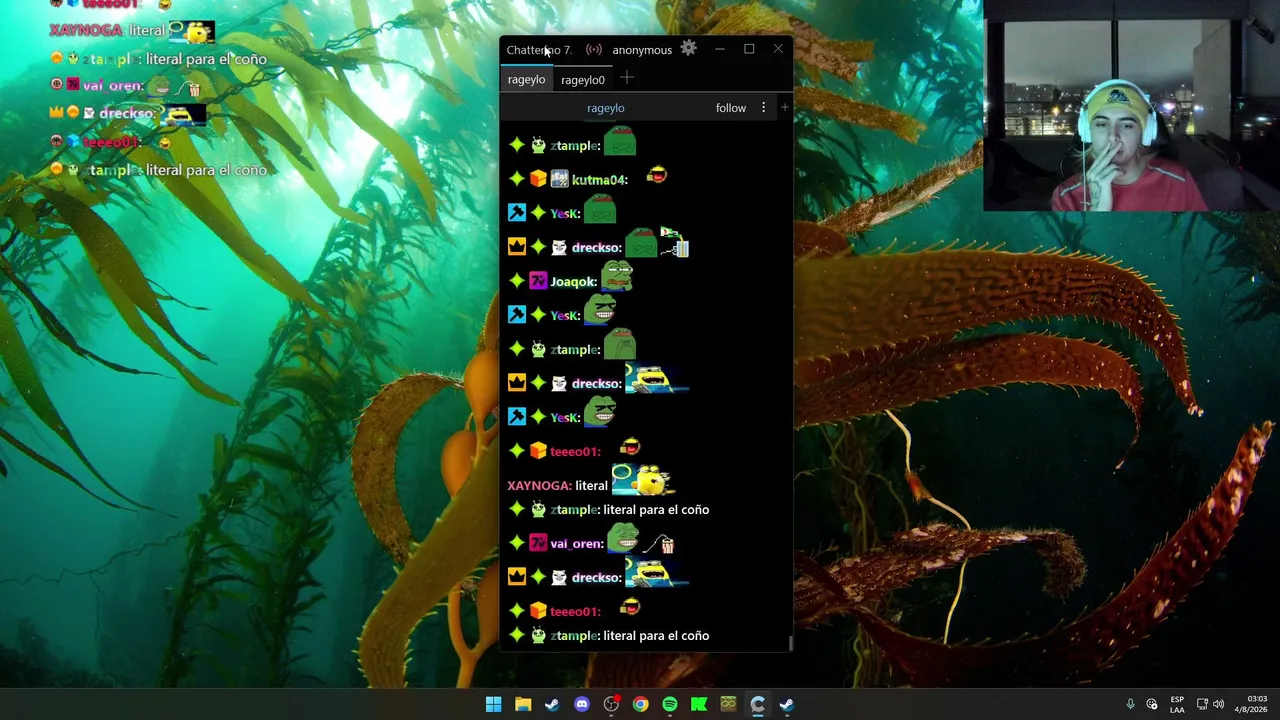Open kutma04's user card
1280x720 pixels.
pyautogui.click(x=599, y=180)
